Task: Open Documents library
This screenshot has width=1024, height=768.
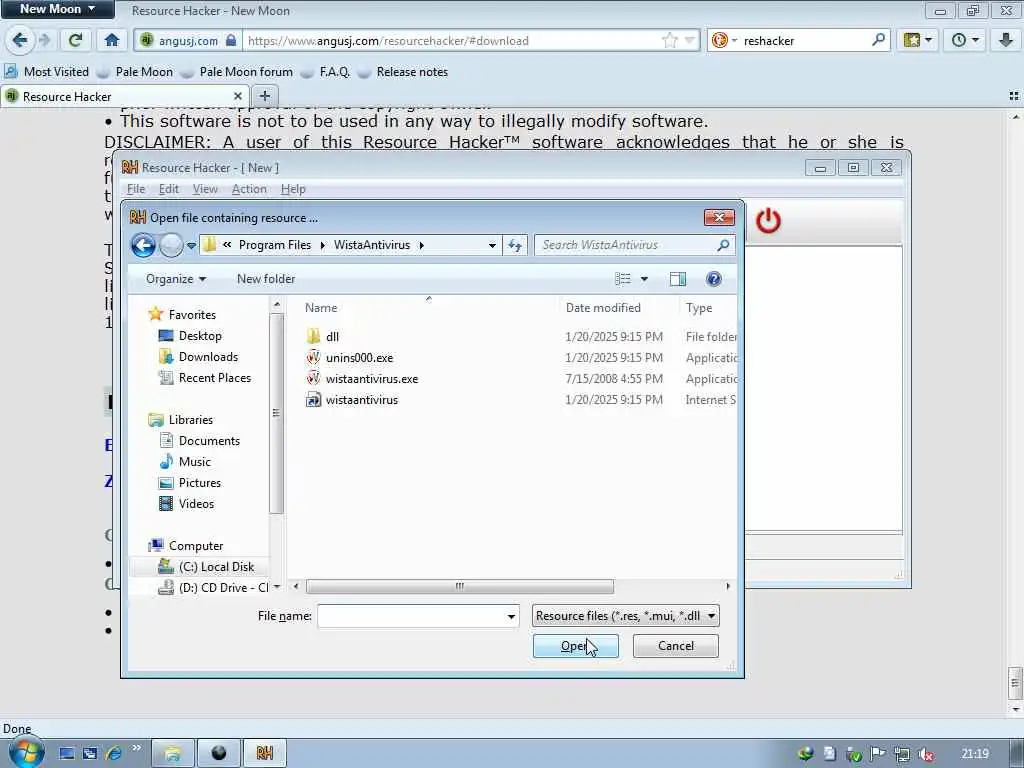Action: point(209,441)
